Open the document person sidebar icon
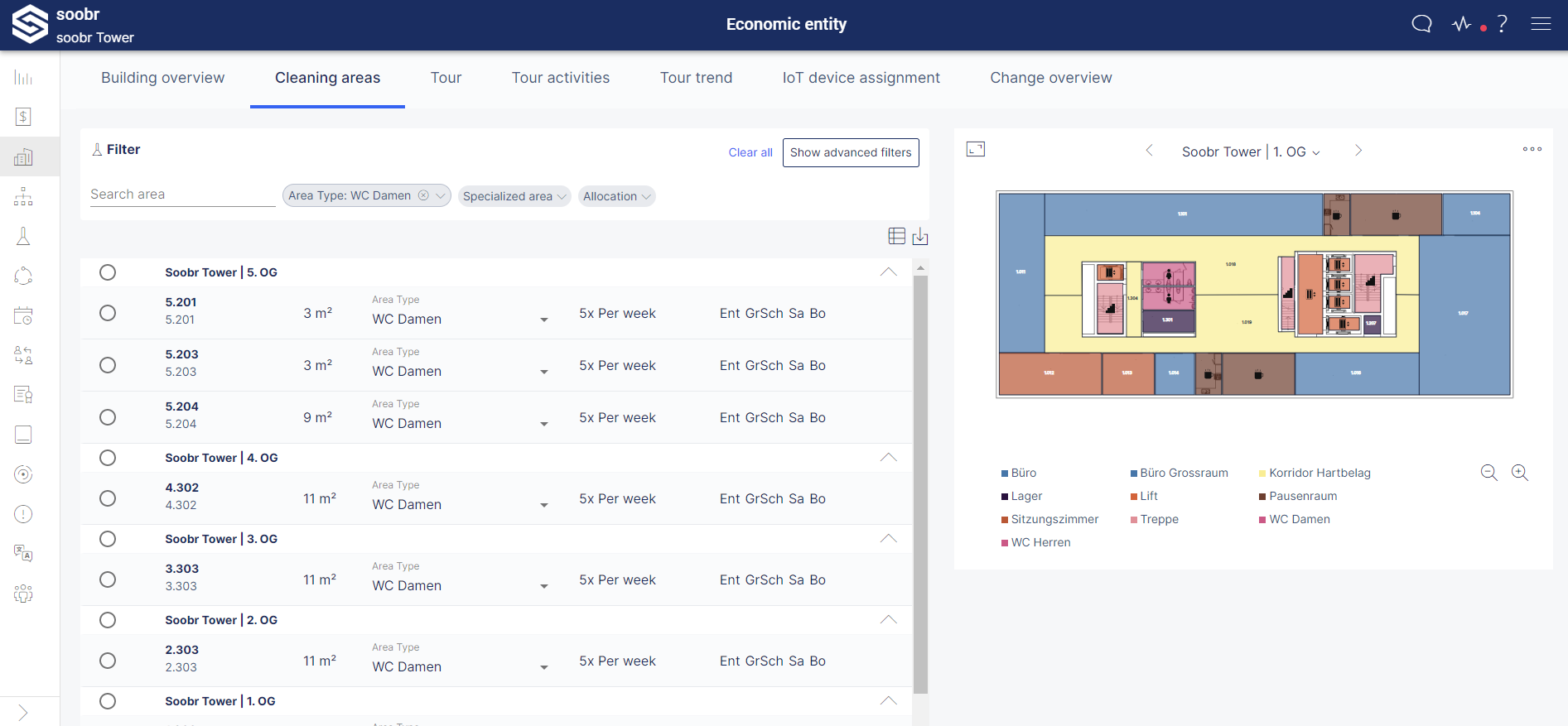Image resolution: width=1568 pixels, height=726 pixels. point(23,395)
